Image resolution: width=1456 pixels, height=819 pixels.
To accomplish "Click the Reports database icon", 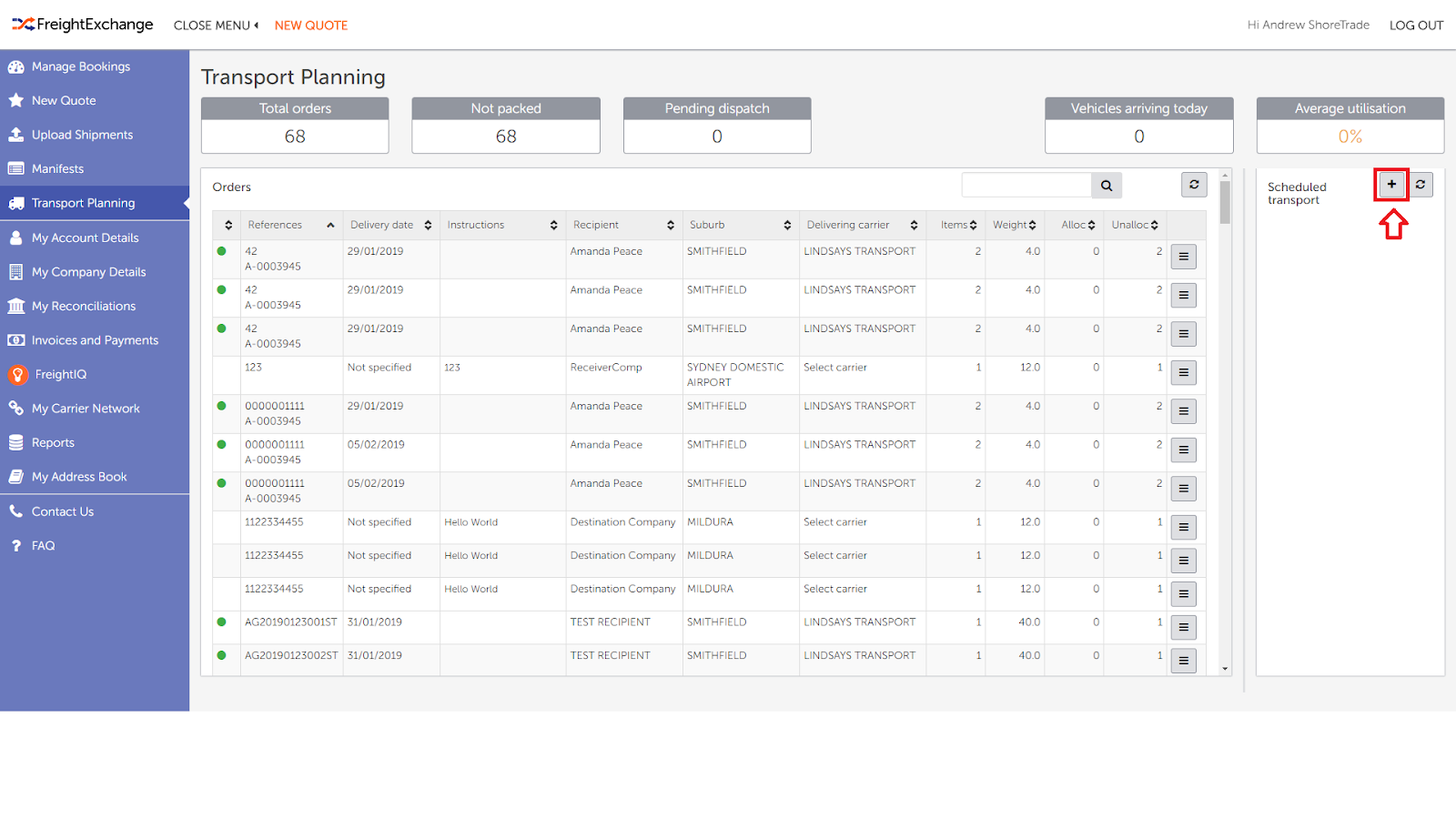I will (x=15, y=442).
